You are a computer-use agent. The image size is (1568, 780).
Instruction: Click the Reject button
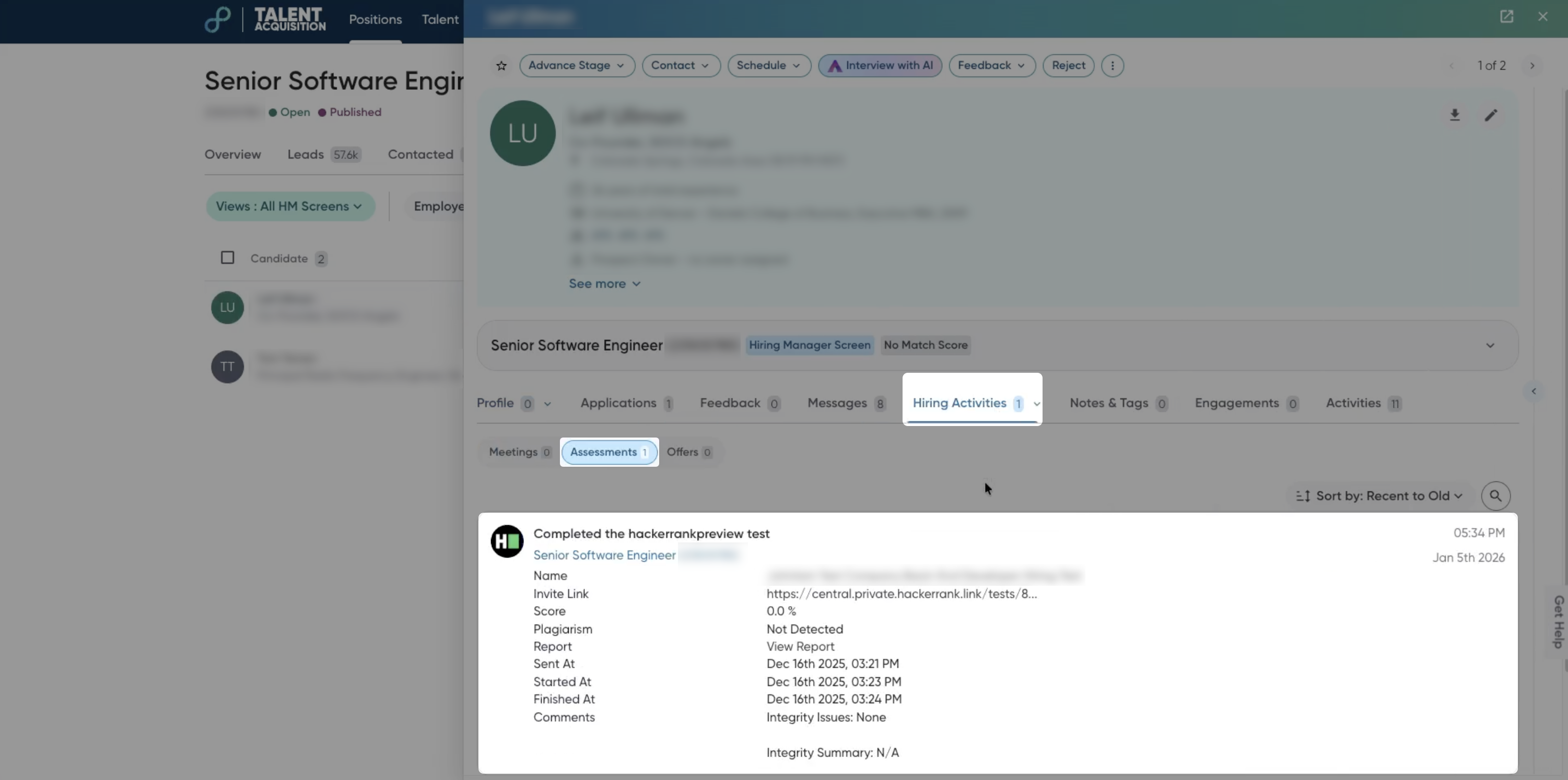[1068, 66]
